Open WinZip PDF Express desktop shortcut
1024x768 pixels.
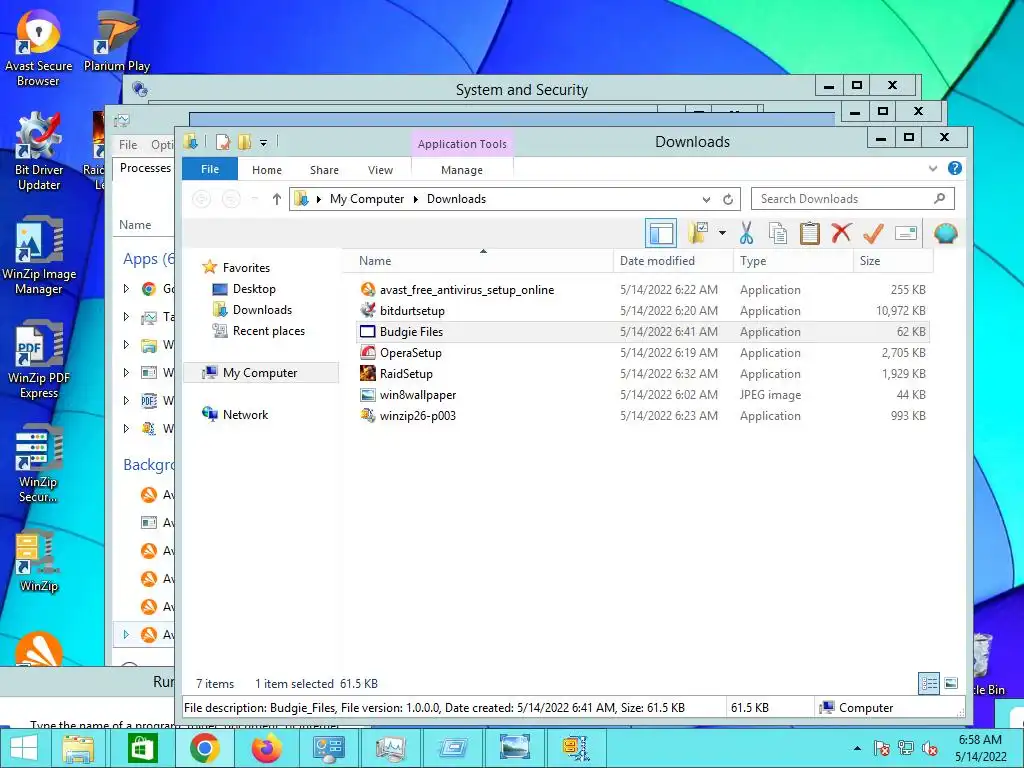click(39, 360)
